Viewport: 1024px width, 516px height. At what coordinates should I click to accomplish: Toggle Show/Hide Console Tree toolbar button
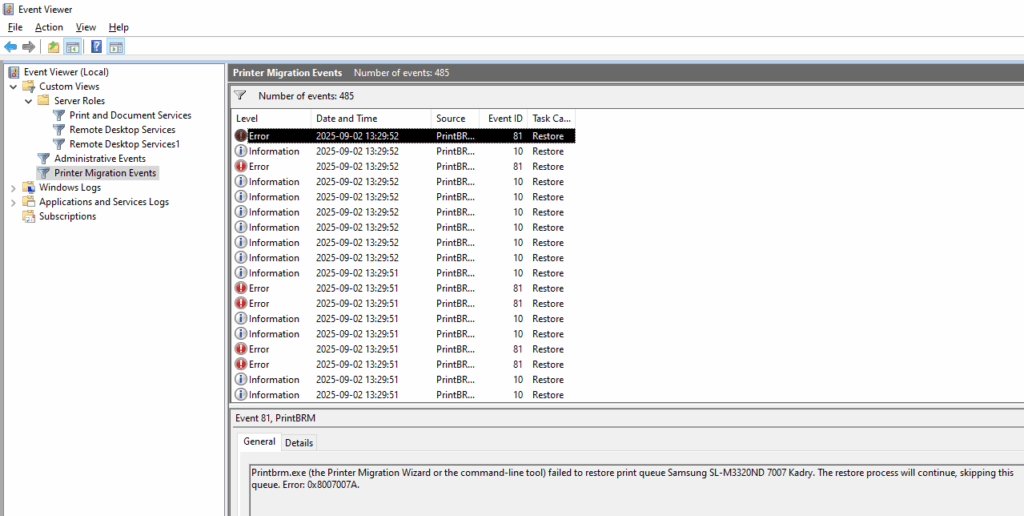click(x=72, y=47)
